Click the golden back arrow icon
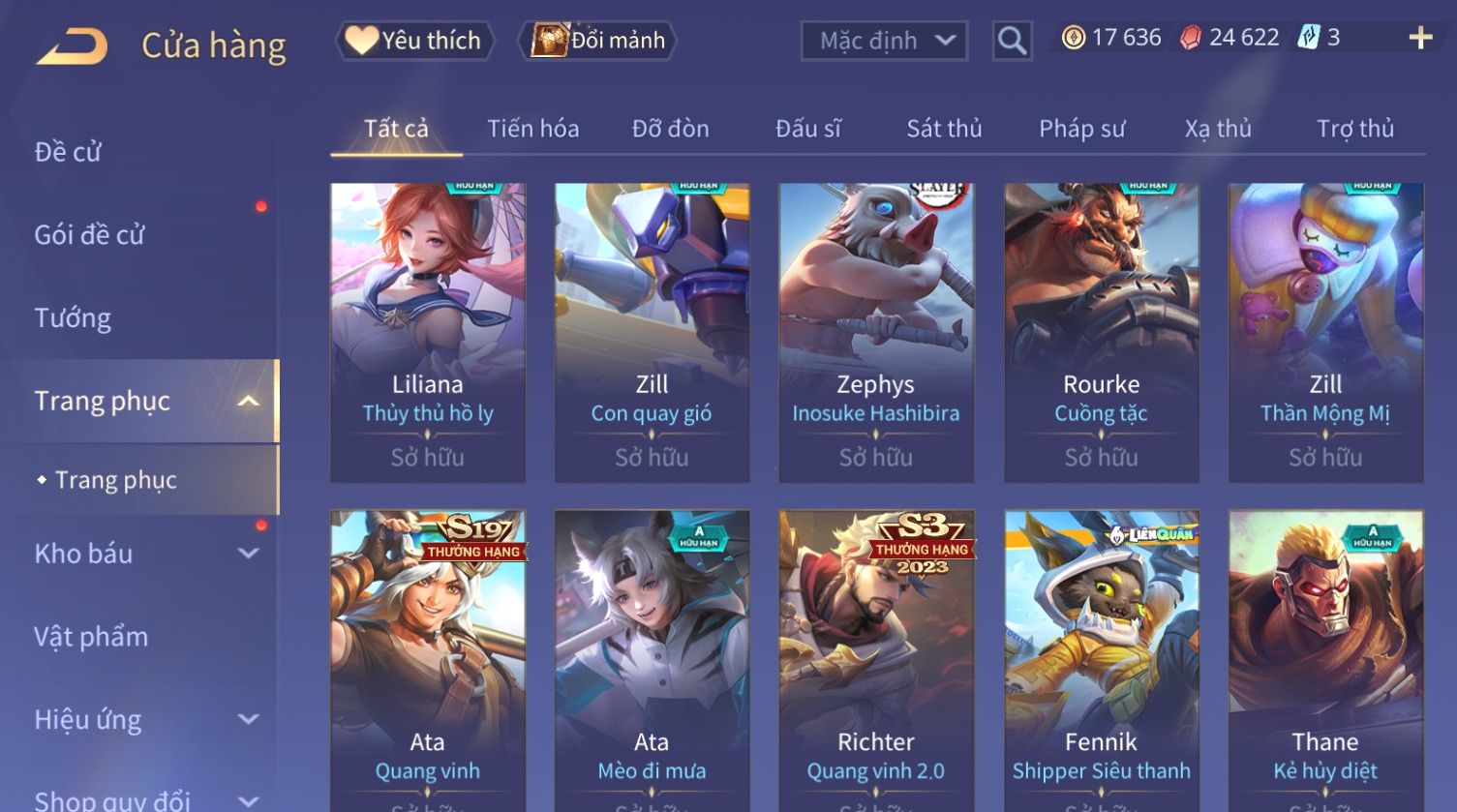 tap(73, 46)
